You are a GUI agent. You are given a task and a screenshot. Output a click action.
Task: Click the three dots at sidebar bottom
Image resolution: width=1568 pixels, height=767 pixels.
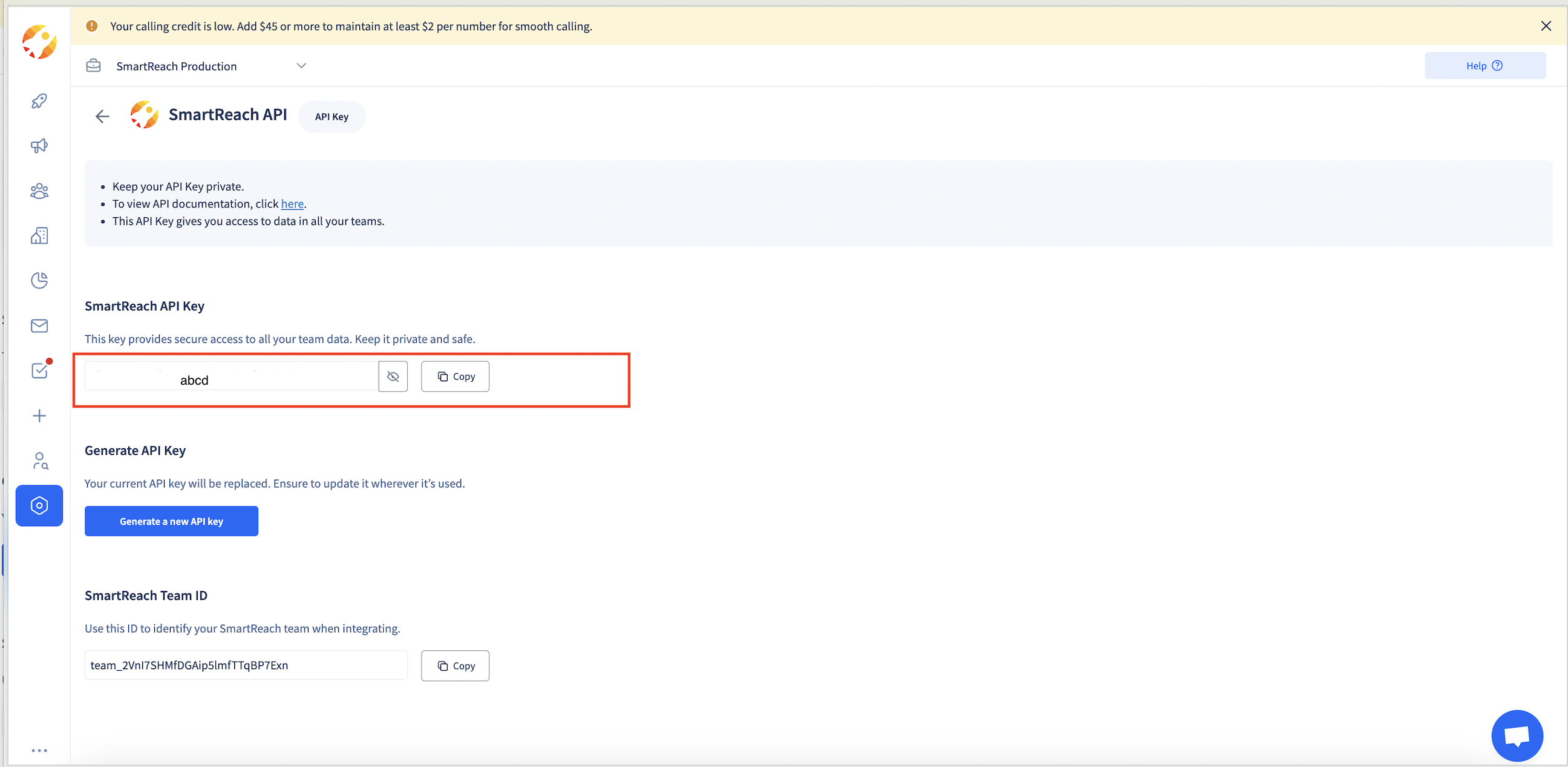[39, 751]
